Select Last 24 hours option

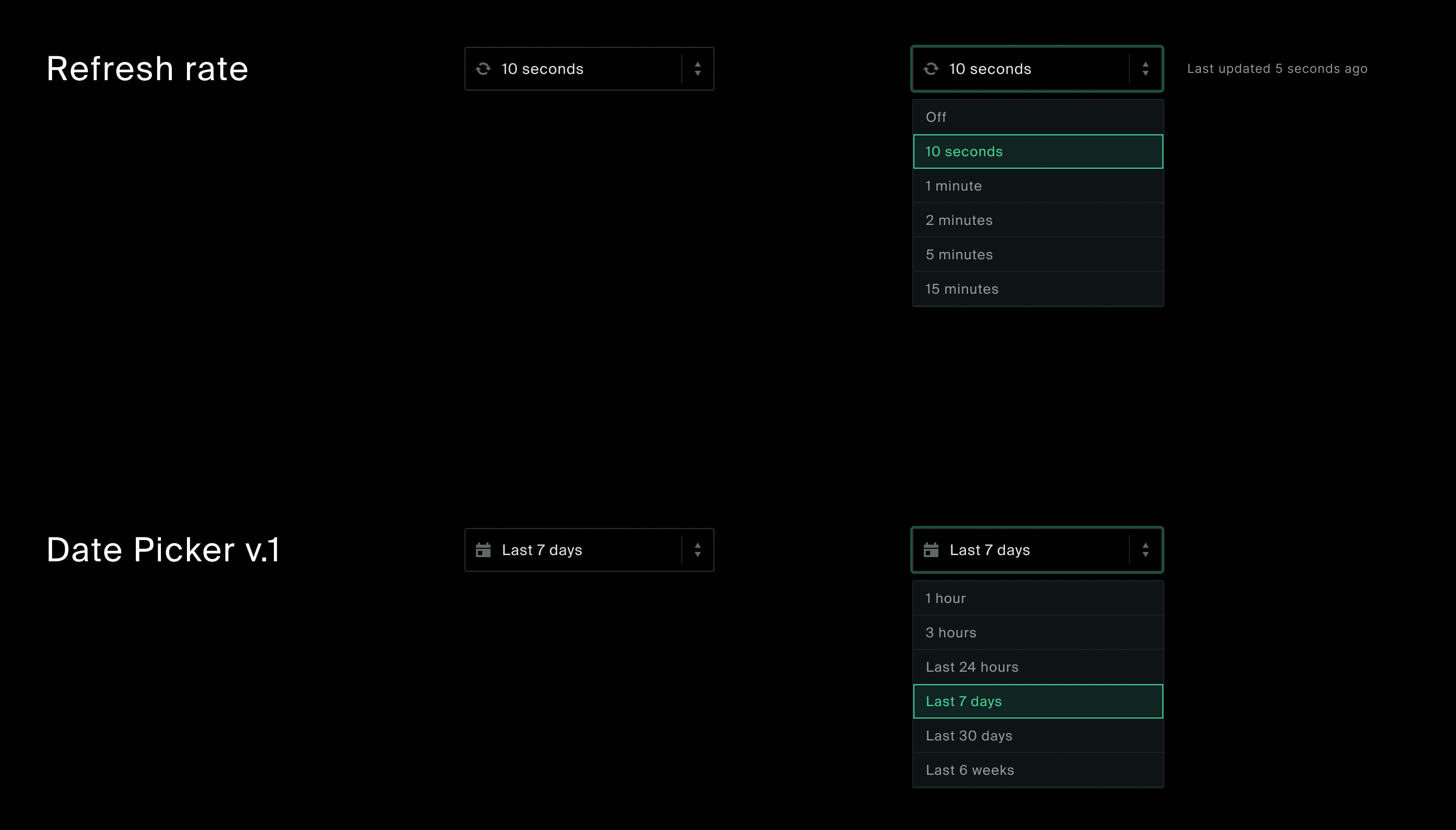coord(1037,667)
